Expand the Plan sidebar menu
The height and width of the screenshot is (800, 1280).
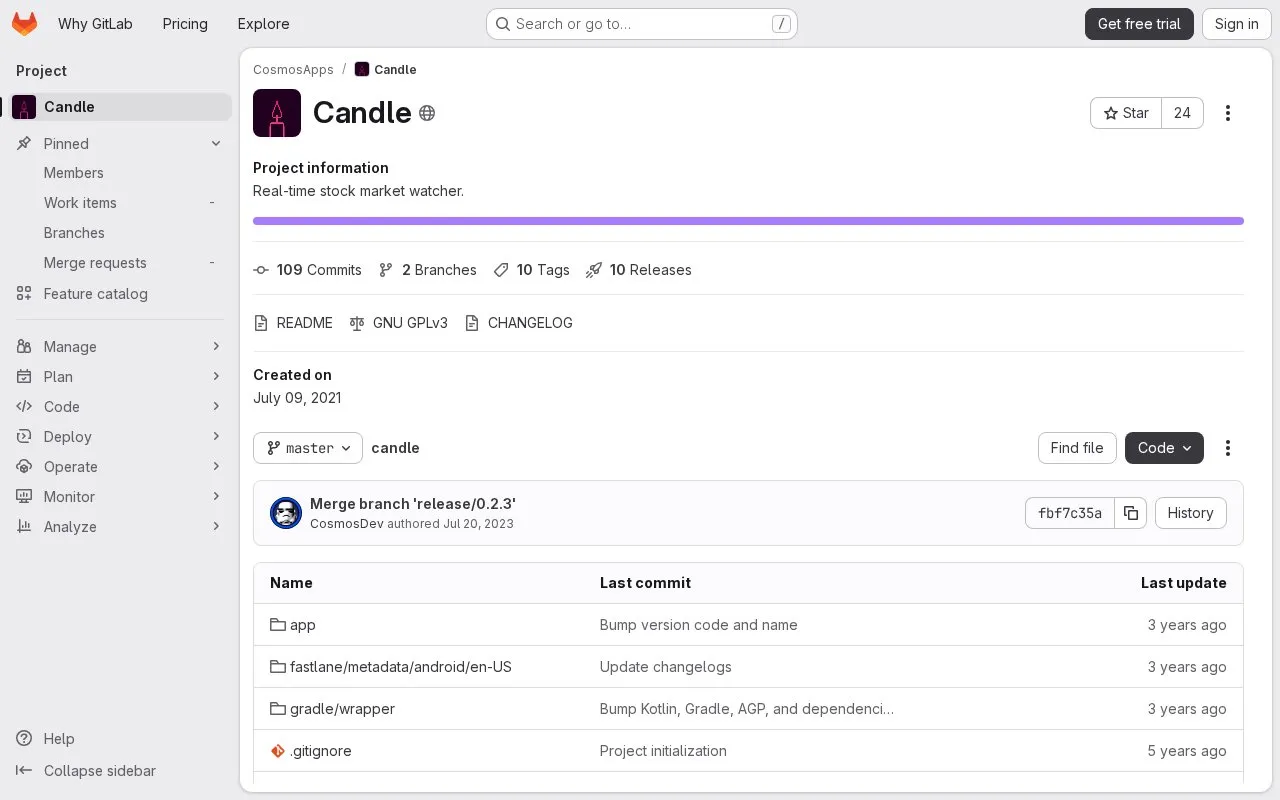120,377
